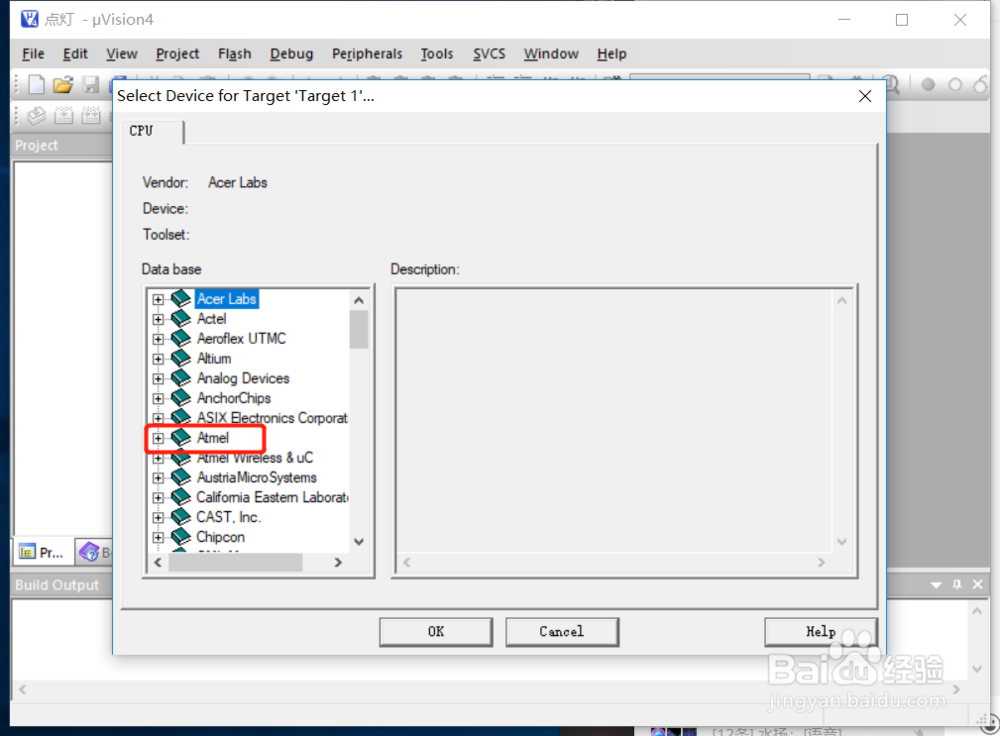Image resolution: width=1000 pixels, height=736 pixels.
Task: Open the Window menu
Action: tap(551, 54)
